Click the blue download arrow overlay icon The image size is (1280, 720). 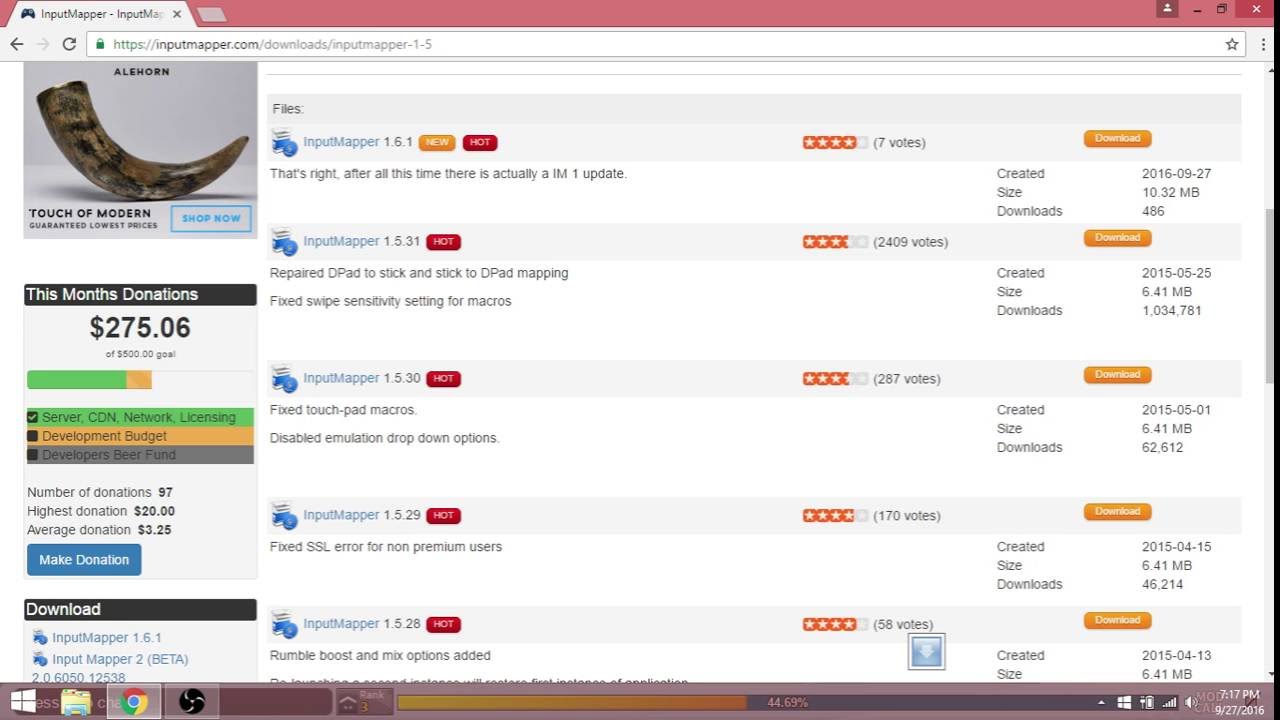click(x=926, y=652)
